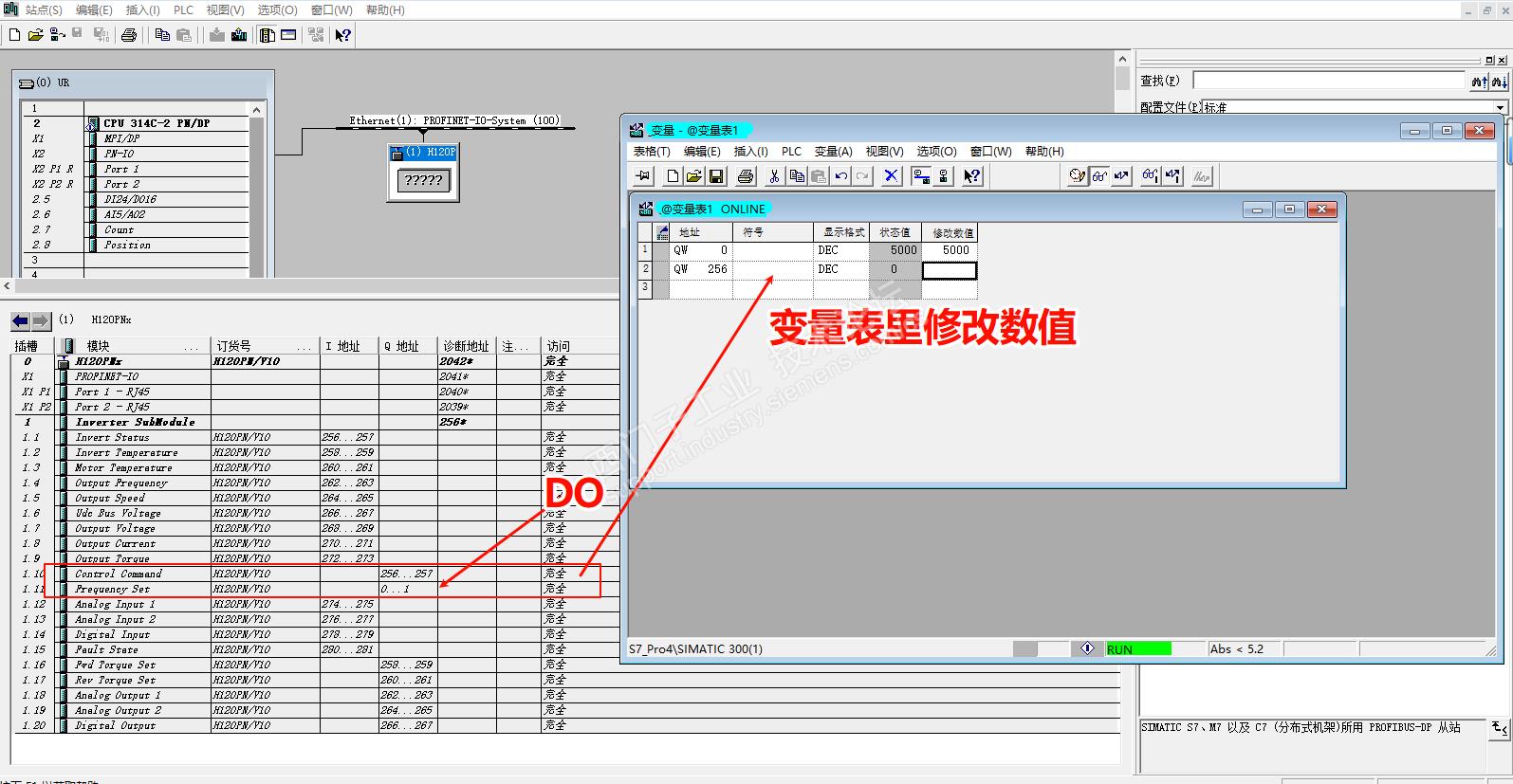
Task: Click Cut scissors icon in variable table toolbar
Action: click(x=774, y=175)
